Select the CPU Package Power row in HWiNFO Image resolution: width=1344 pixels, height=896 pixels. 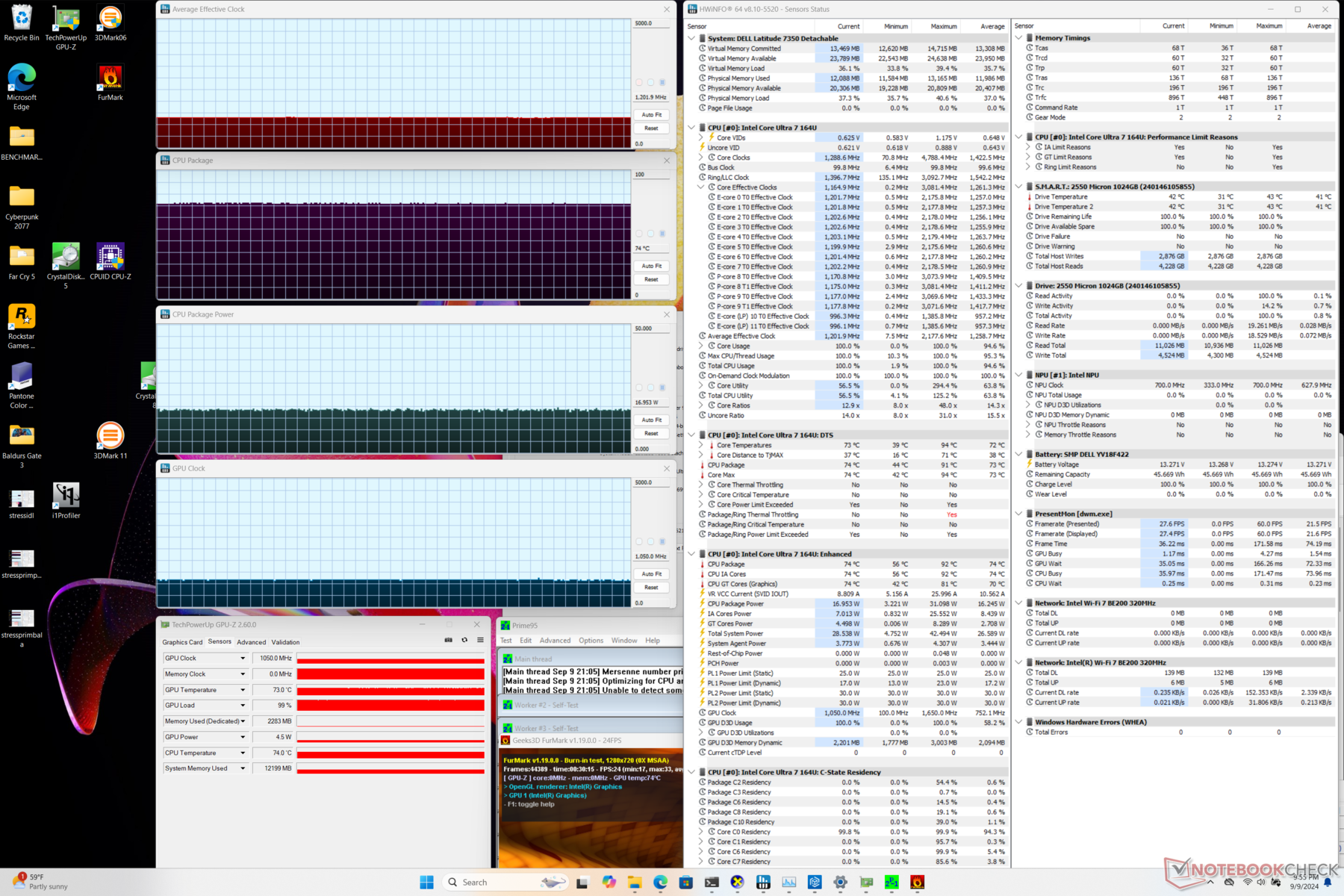(x=852, y=603)
